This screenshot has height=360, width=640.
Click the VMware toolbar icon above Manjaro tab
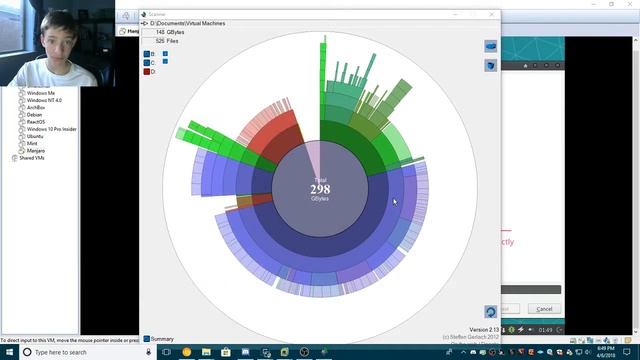126,16
